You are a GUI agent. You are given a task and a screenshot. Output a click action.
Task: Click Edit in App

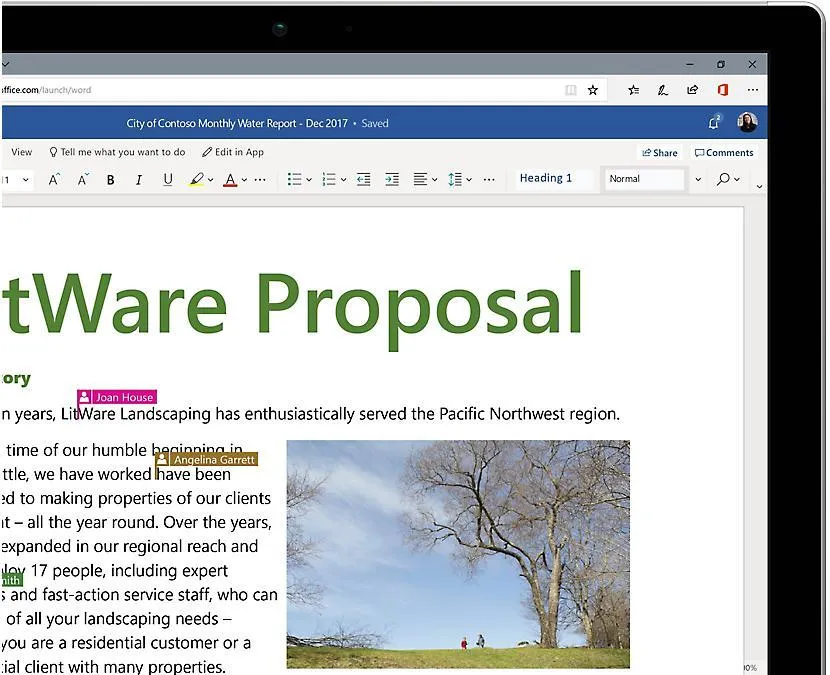pos(233,152)
